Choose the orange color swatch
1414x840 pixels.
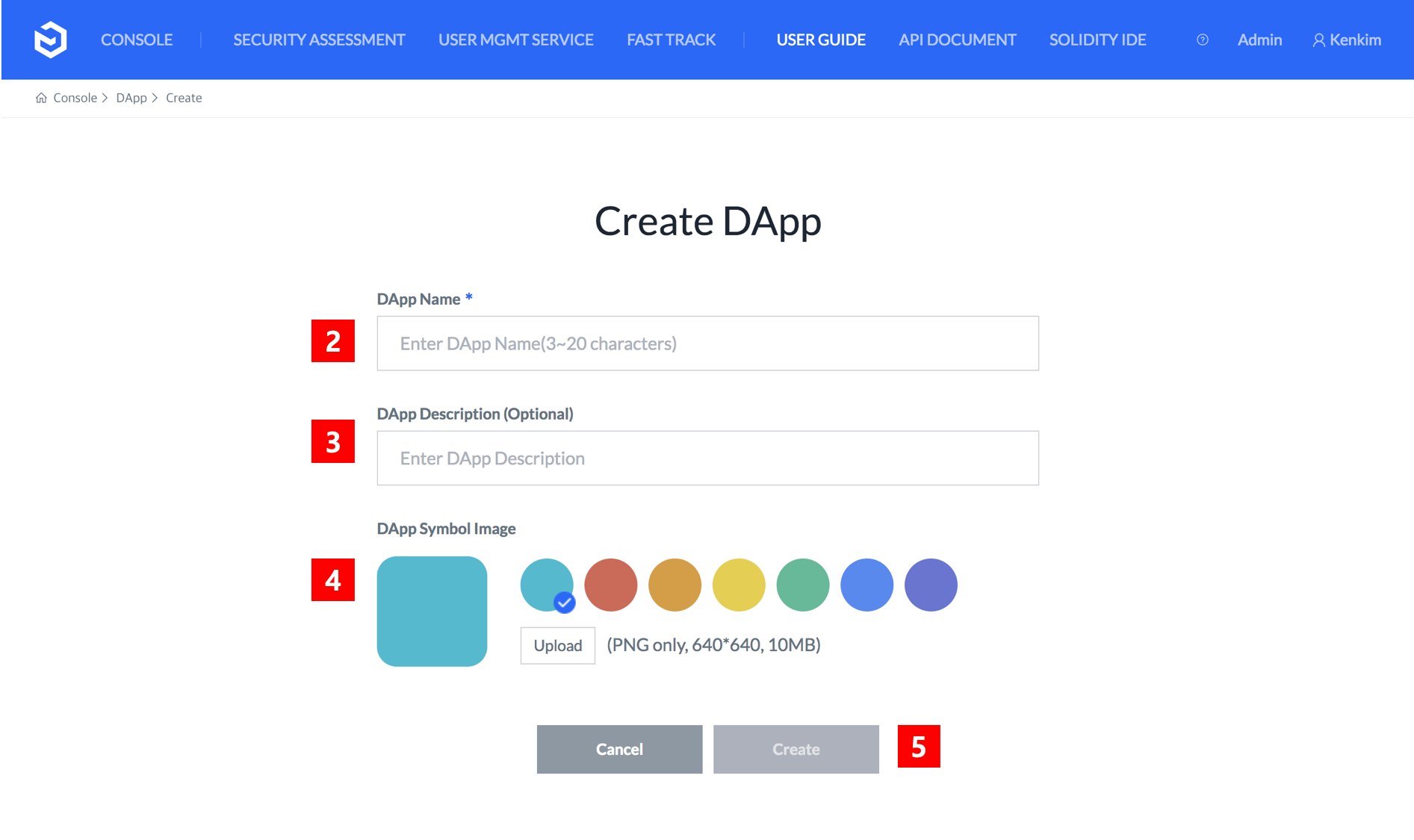(x=675, y=585)
